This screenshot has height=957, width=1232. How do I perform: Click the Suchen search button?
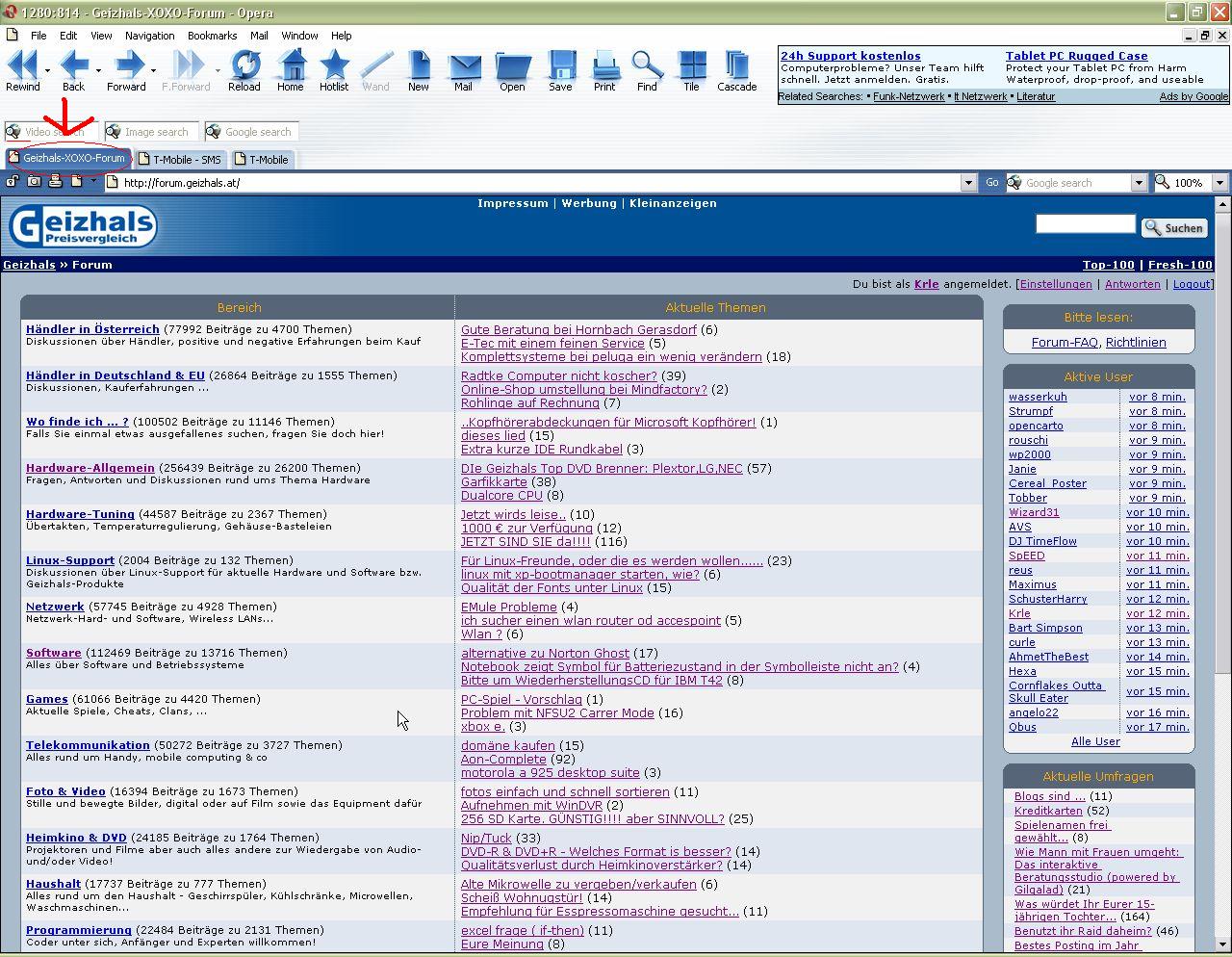pyautogui.click(x=1174, y=227)
